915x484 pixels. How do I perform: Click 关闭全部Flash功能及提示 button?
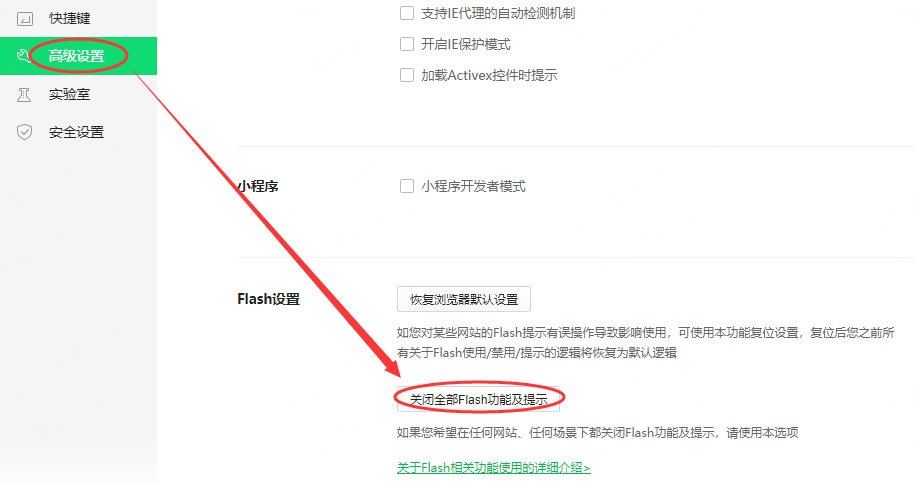pyautogui.click(x=479, y=399)
